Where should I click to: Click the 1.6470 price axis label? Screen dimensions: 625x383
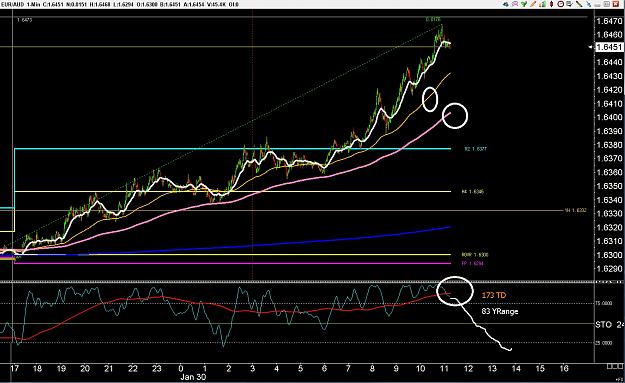tap(609, 21)
